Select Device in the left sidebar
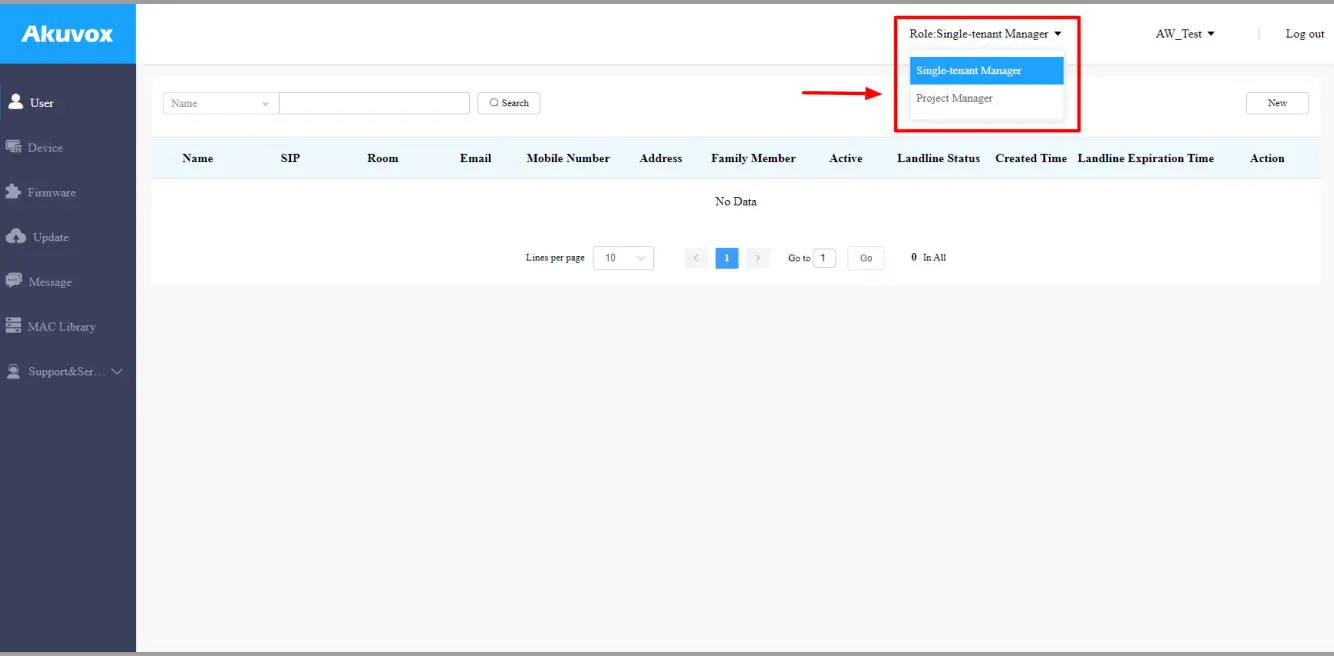1334x656 pixels. [x=43, y=147]
